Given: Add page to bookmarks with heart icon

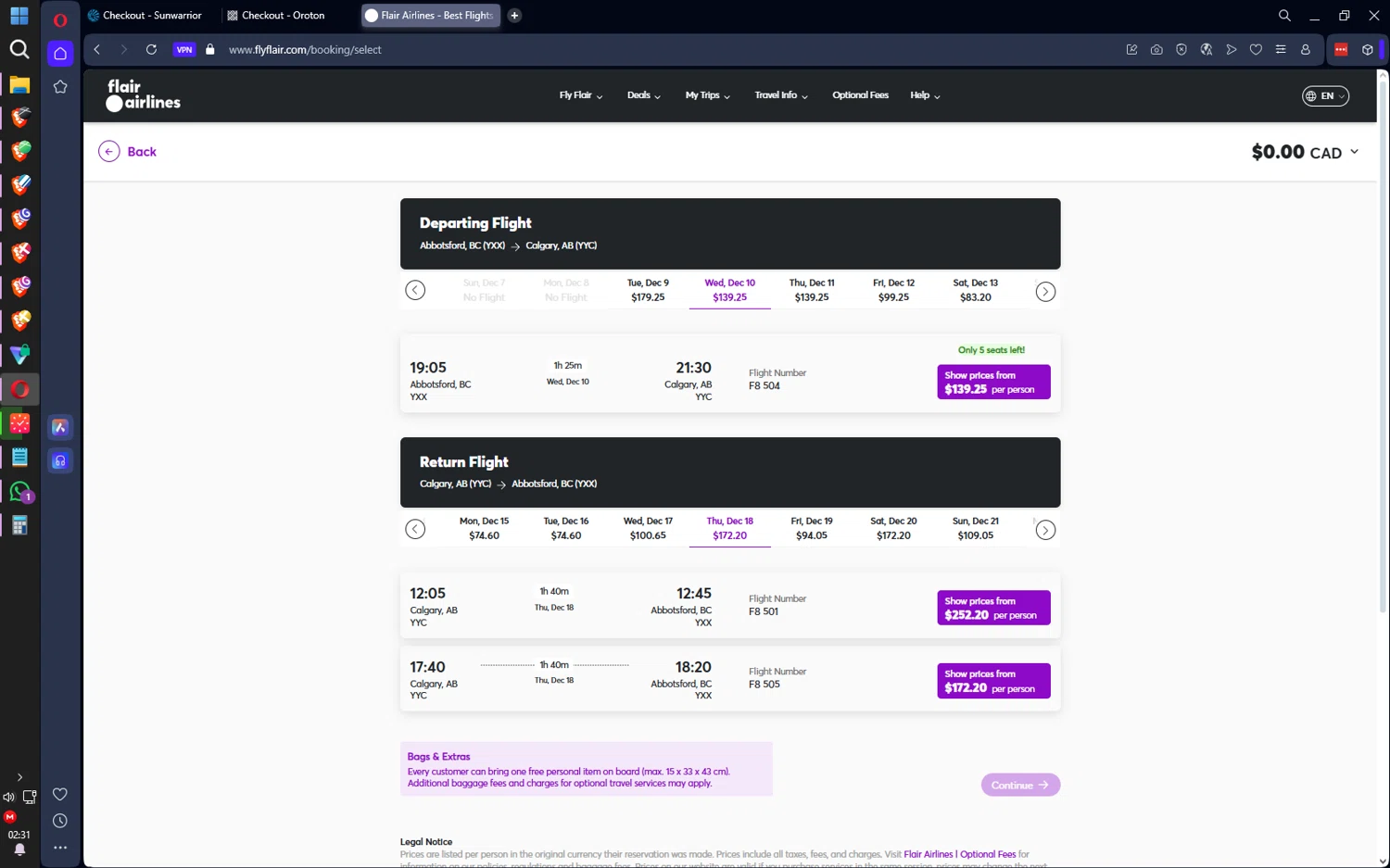Looking at the screenshot, I should point(1256,49).
